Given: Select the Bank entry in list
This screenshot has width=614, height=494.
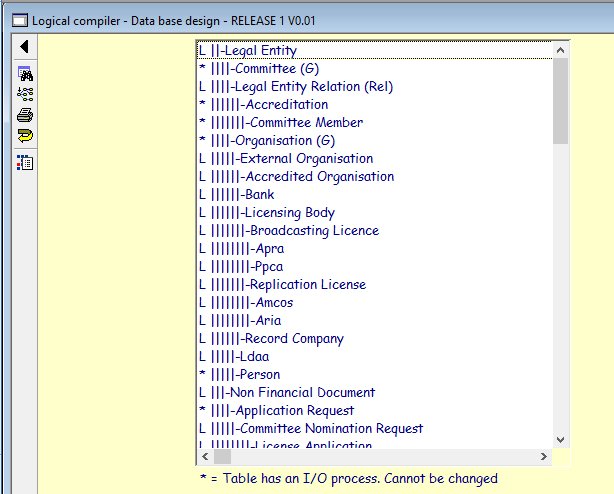Looking at the screenshot, I should (259, 195).
